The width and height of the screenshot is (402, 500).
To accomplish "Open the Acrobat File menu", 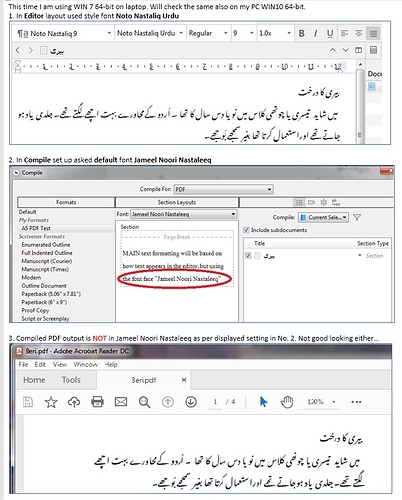I will click(x=23, y=364).
